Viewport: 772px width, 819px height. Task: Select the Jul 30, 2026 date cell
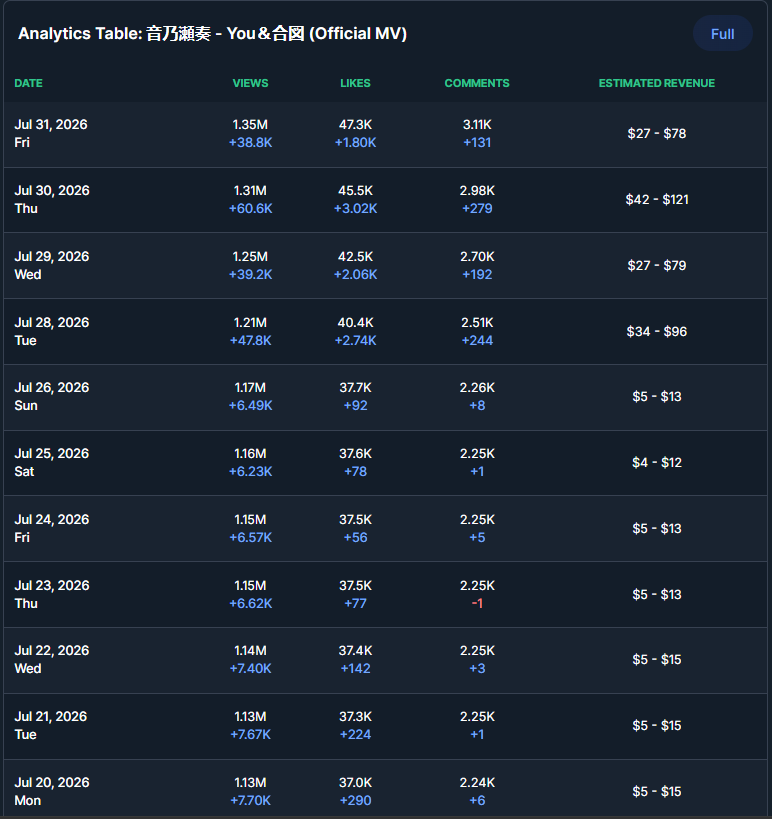tap(52, 200)
